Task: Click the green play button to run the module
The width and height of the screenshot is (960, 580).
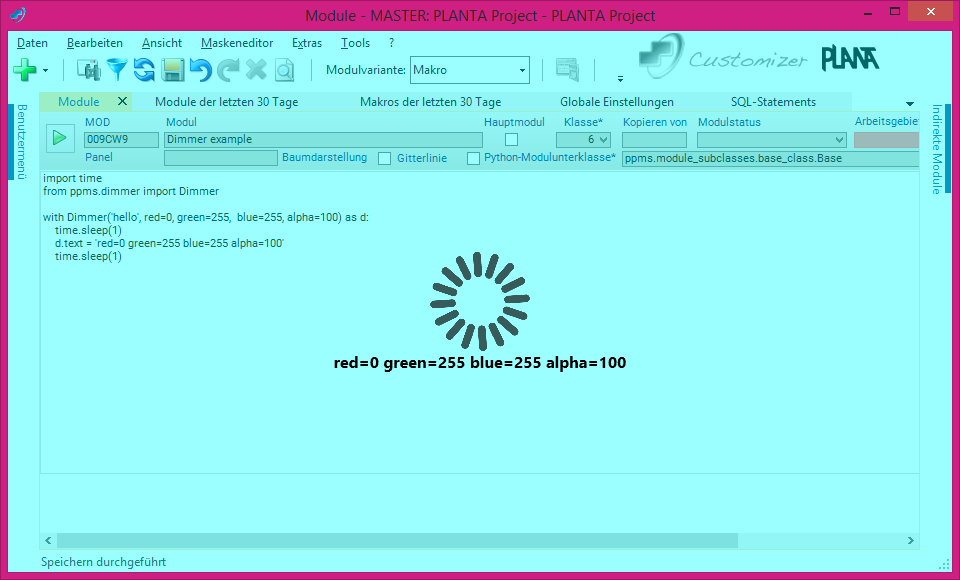Action: (x=60, y=138)
